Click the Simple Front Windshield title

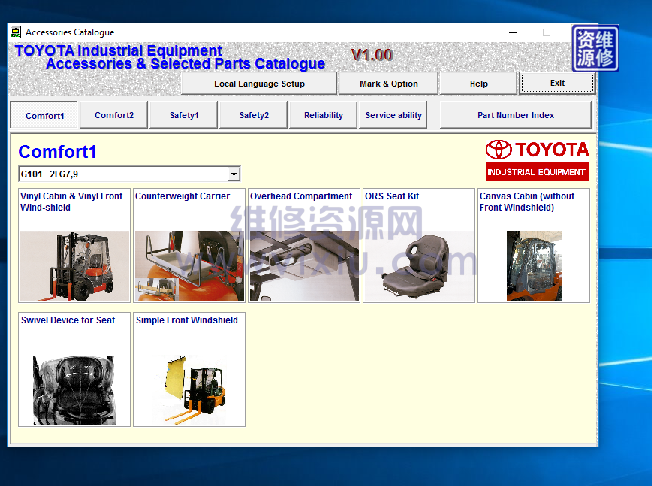tap(187, 320)
